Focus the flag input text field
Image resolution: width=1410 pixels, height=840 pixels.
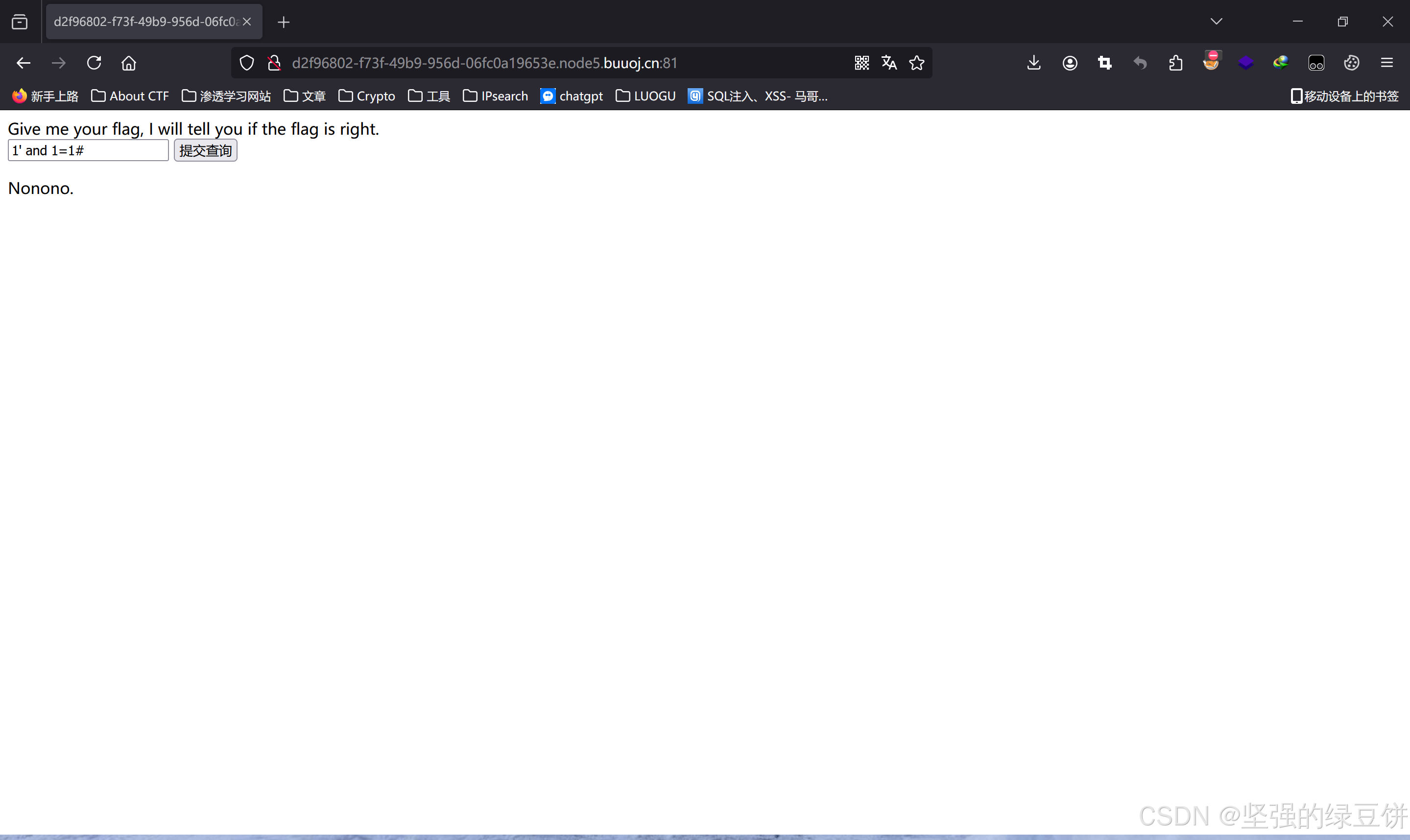tap(88, 150)
